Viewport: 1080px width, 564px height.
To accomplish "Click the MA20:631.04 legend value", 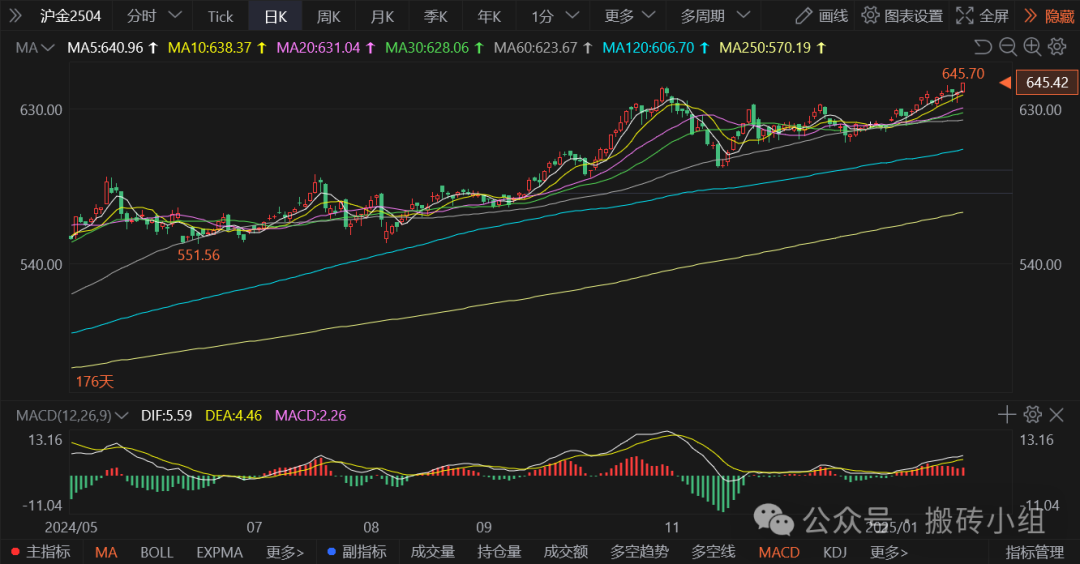I will pyautogui.click(x=318, y=48).
